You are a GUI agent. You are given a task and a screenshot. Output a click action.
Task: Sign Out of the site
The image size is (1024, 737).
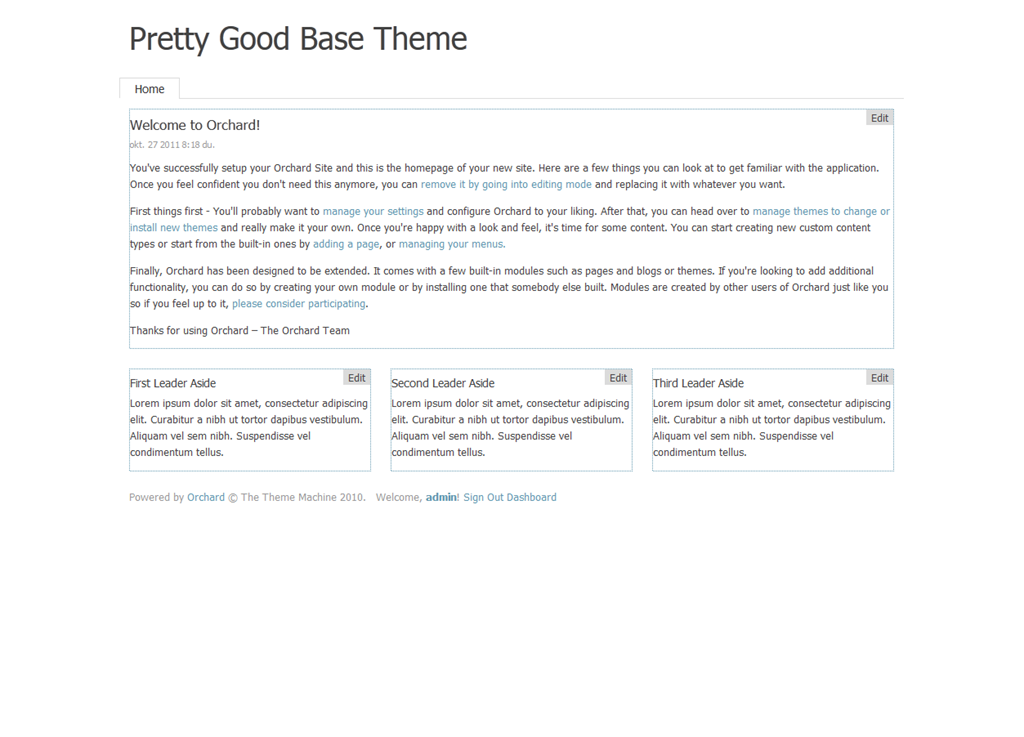pos(483,497)
